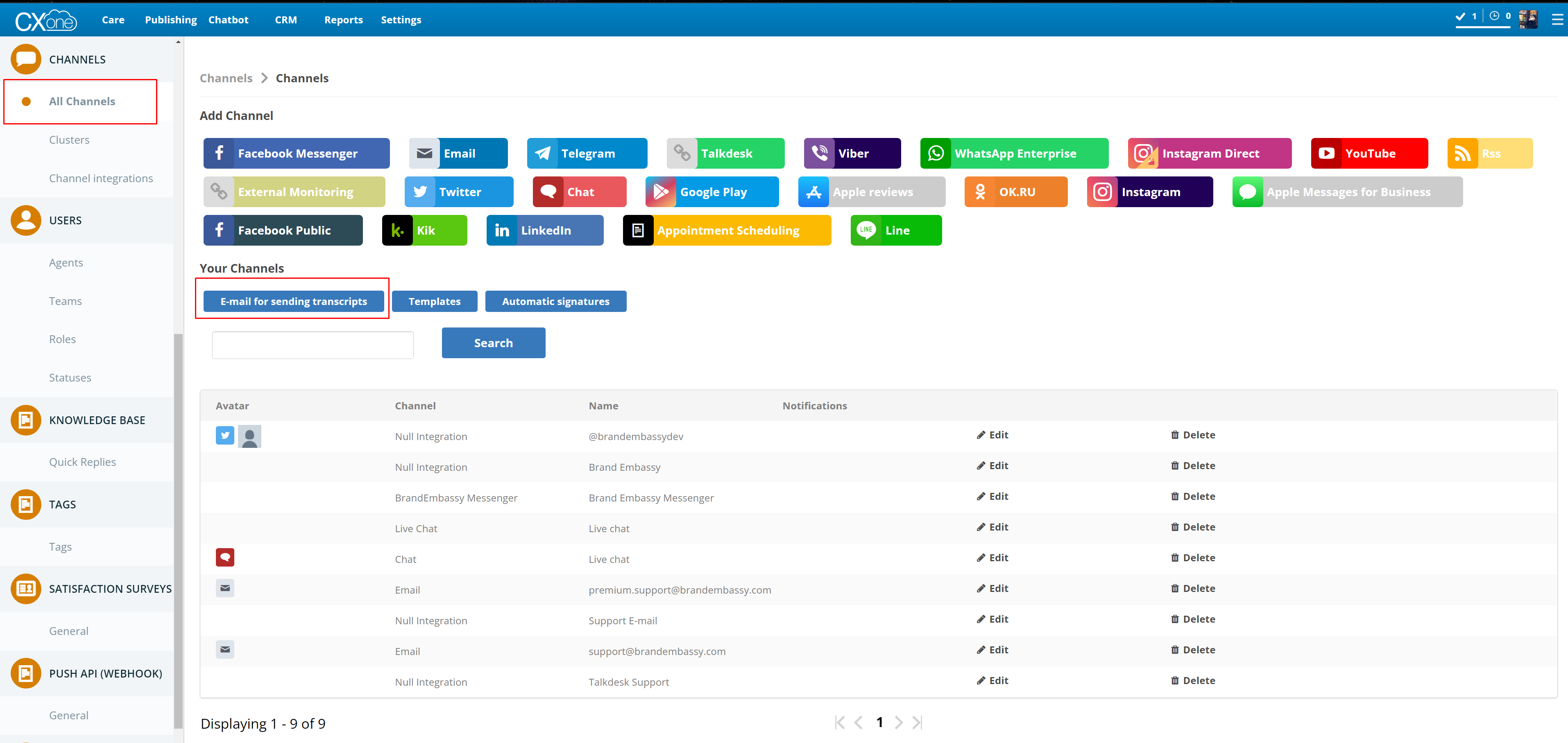Focus the channel search input field
Viewport: 1568px width, 743px height.
pos(313,344)
